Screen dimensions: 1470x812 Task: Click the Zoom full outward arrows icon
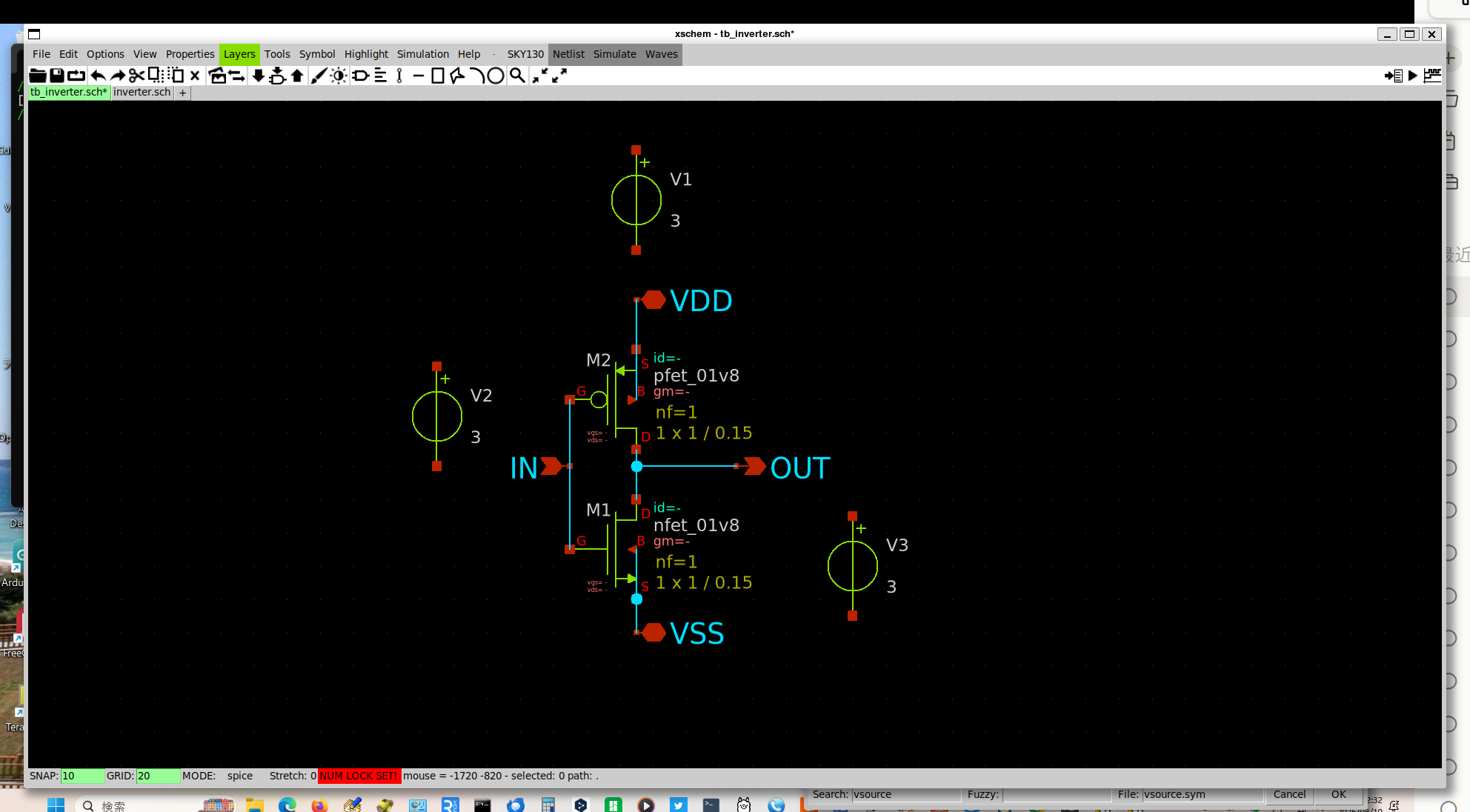coord(559,76)
